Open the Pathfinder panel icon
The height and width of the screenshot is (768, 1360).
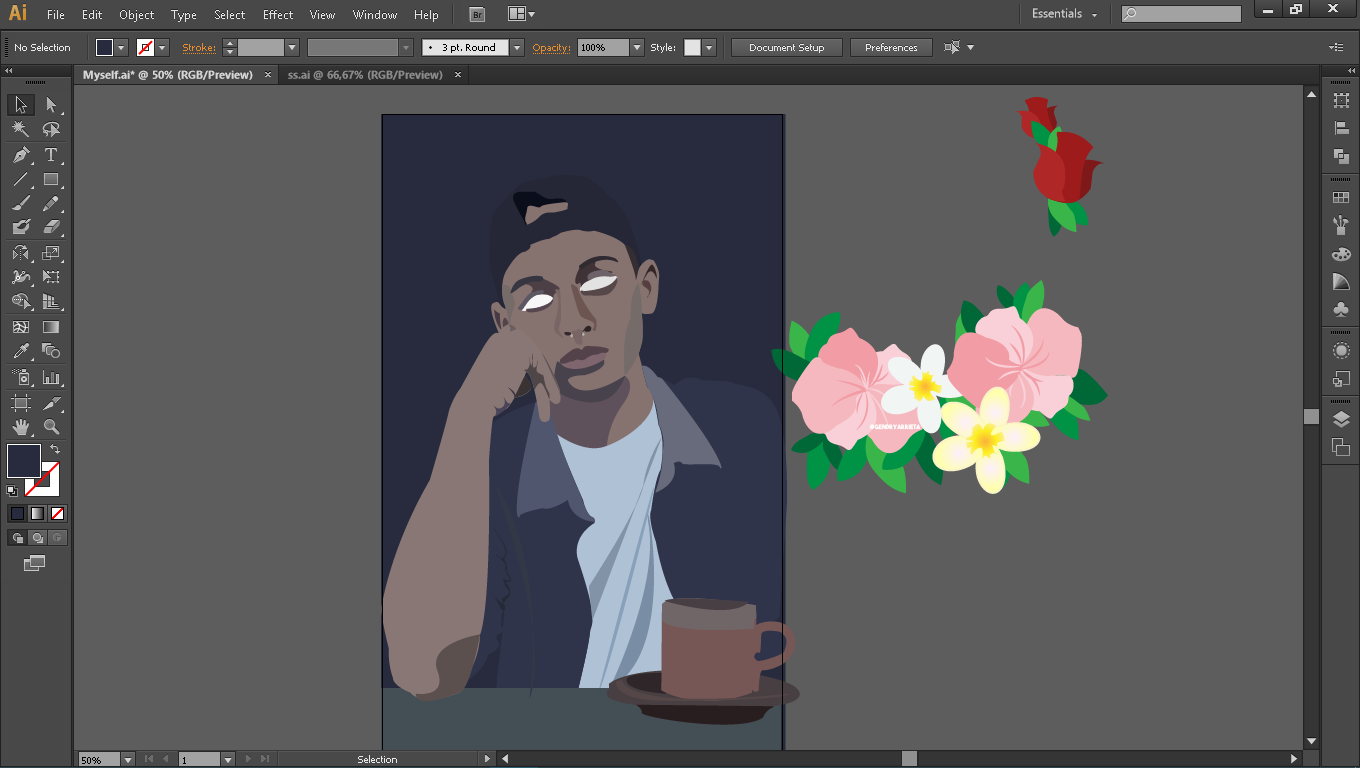tap(1341, 156)
